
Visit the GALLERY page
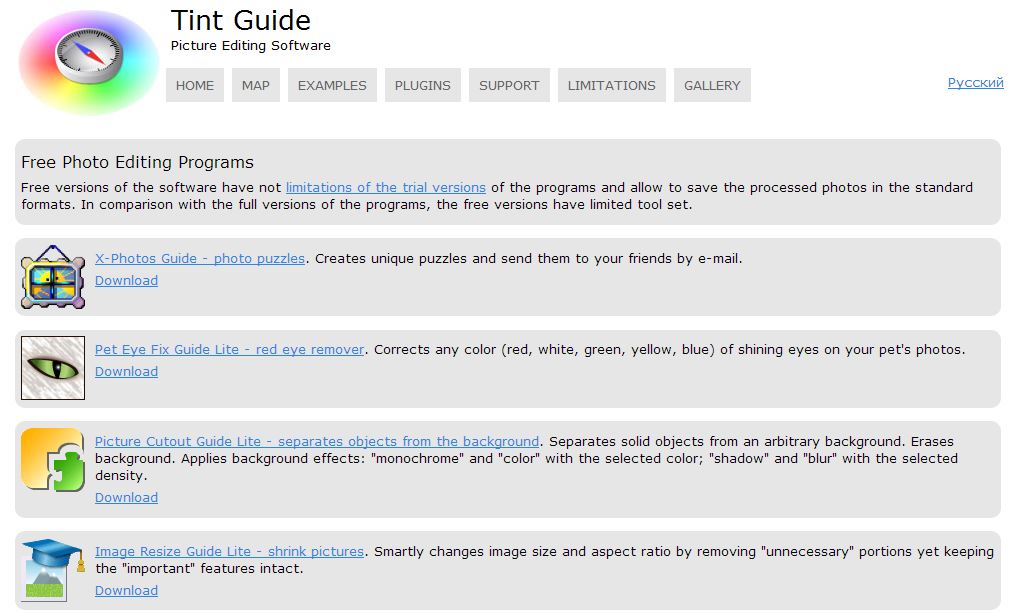712,85
